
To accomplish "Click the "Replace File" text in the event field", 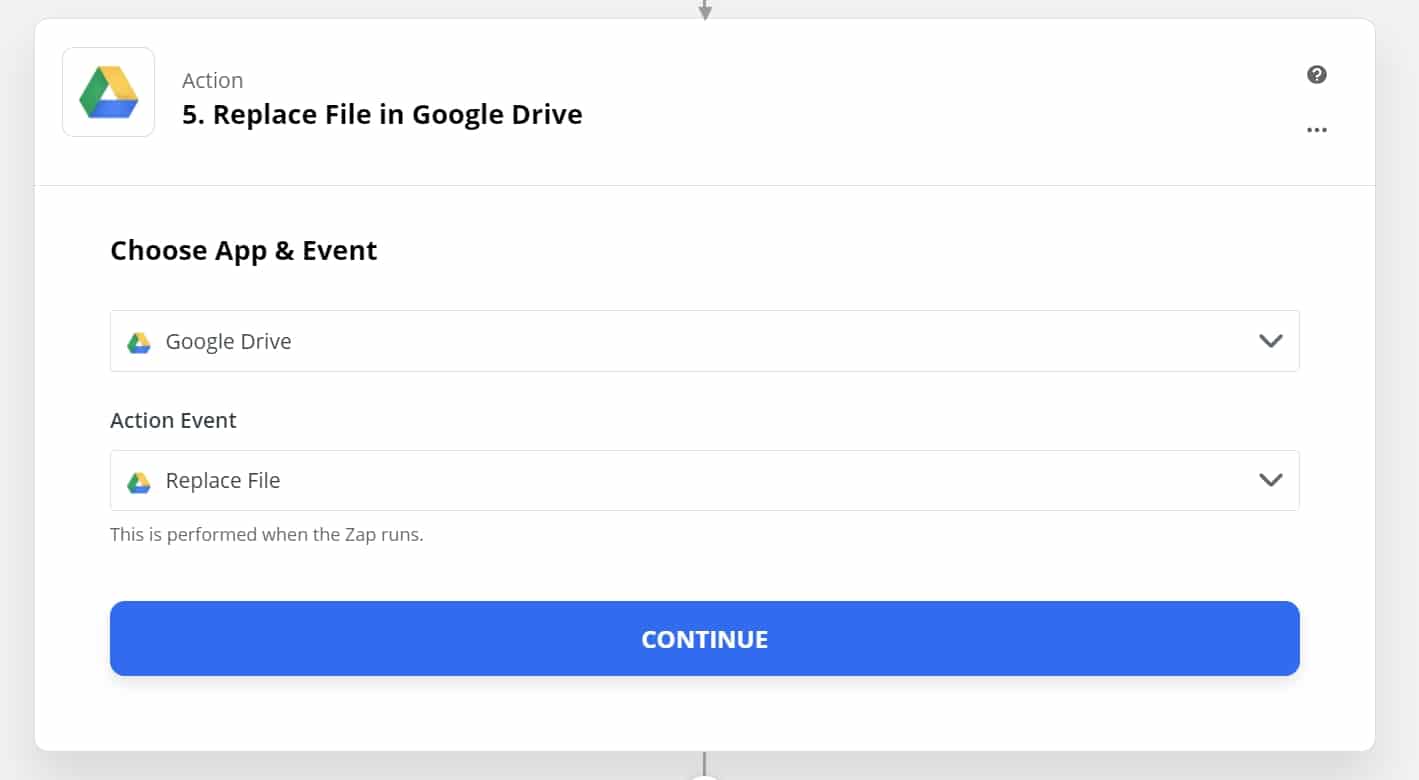I will point(223,480).
